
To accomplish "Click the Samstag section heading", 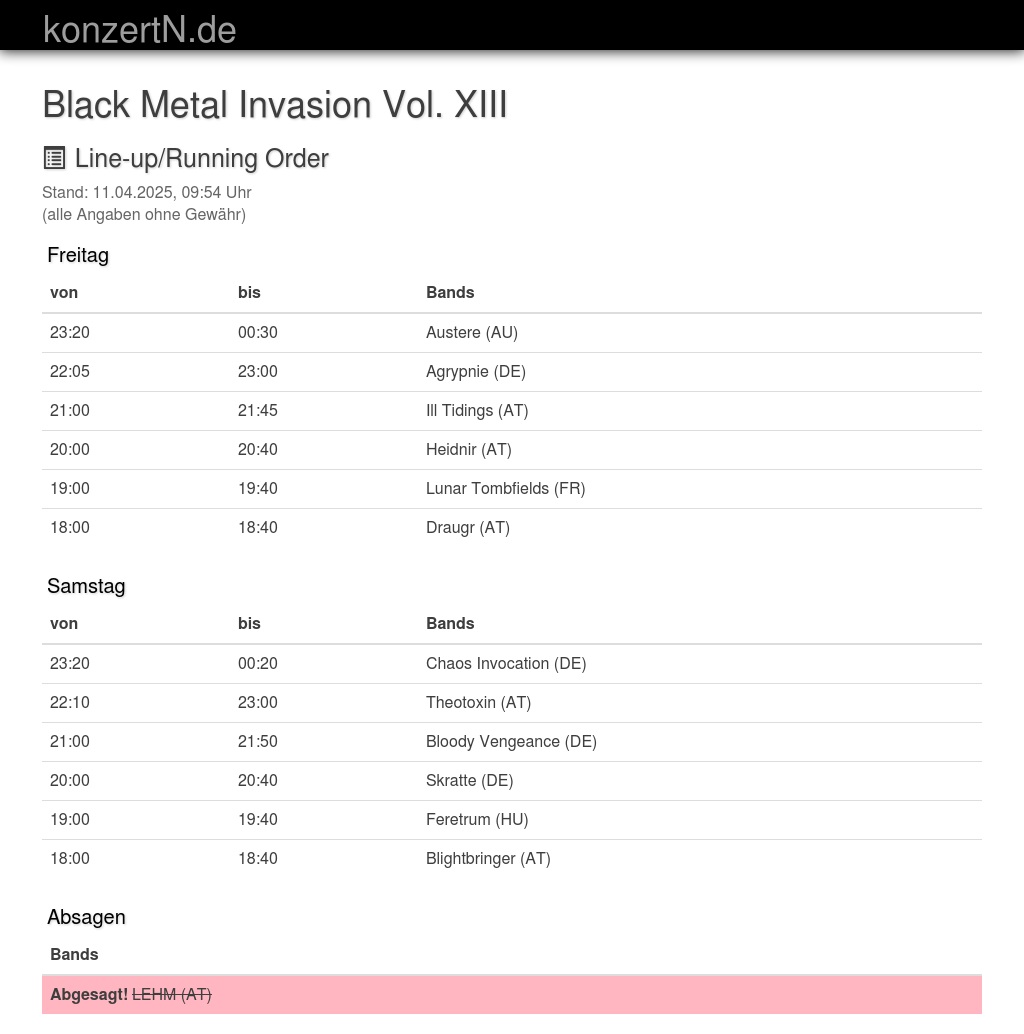I will 86,586.
